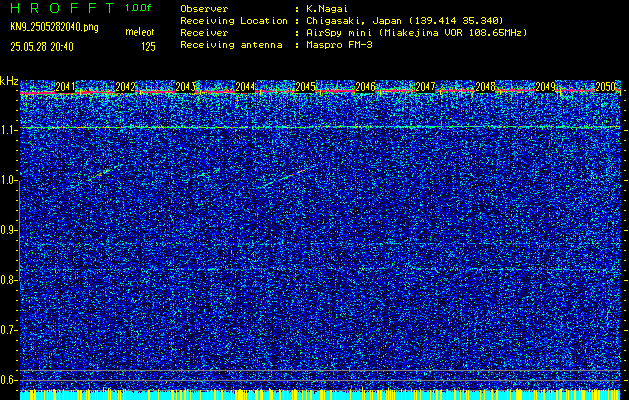629x400 pixels.
Task: Click the Maspro FM-3 antenna text
Action: pyautogui.click(x=339, y=45)
